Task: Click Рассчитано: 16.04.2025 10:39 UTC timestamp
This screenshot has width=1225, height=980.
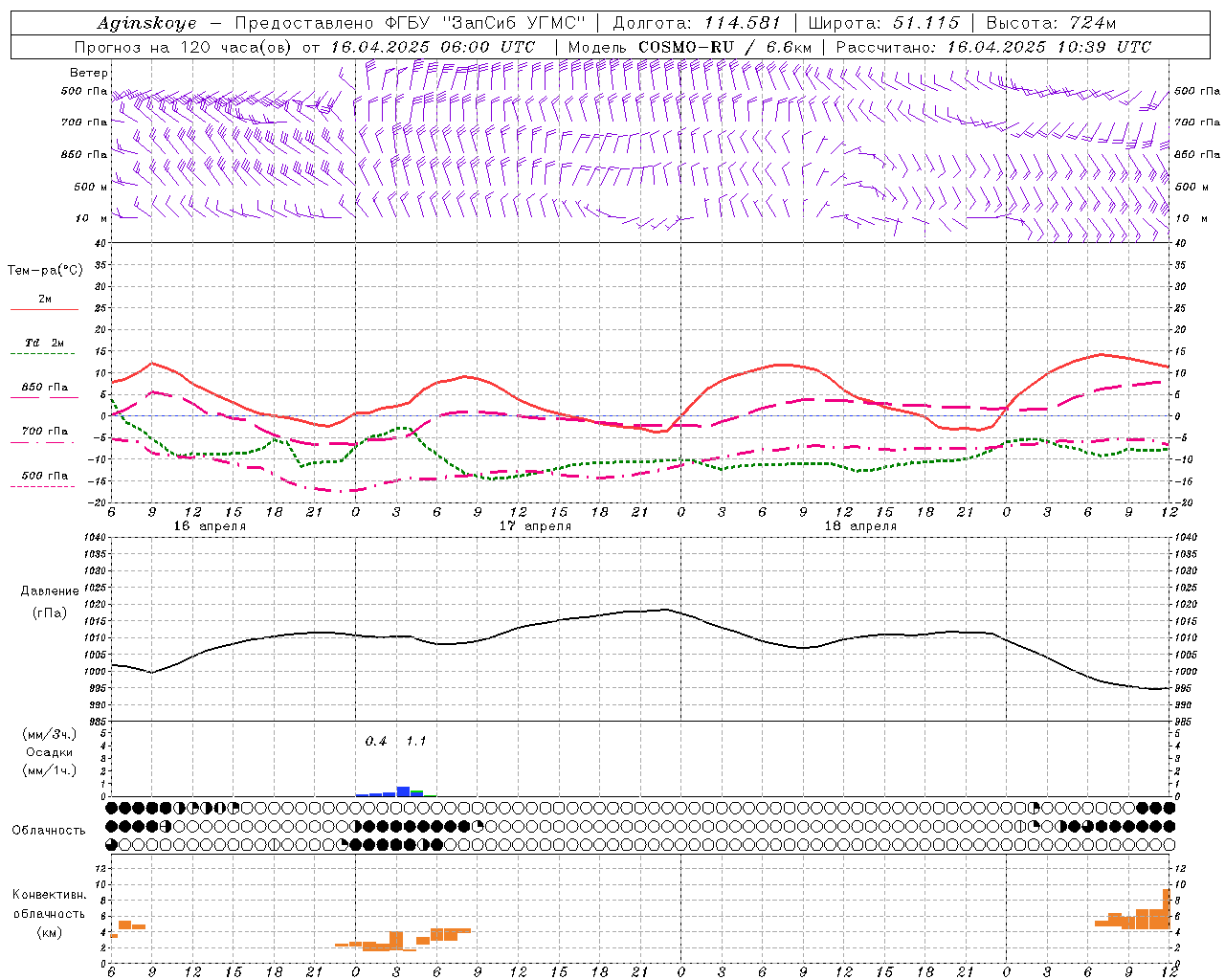Action: 993,47
